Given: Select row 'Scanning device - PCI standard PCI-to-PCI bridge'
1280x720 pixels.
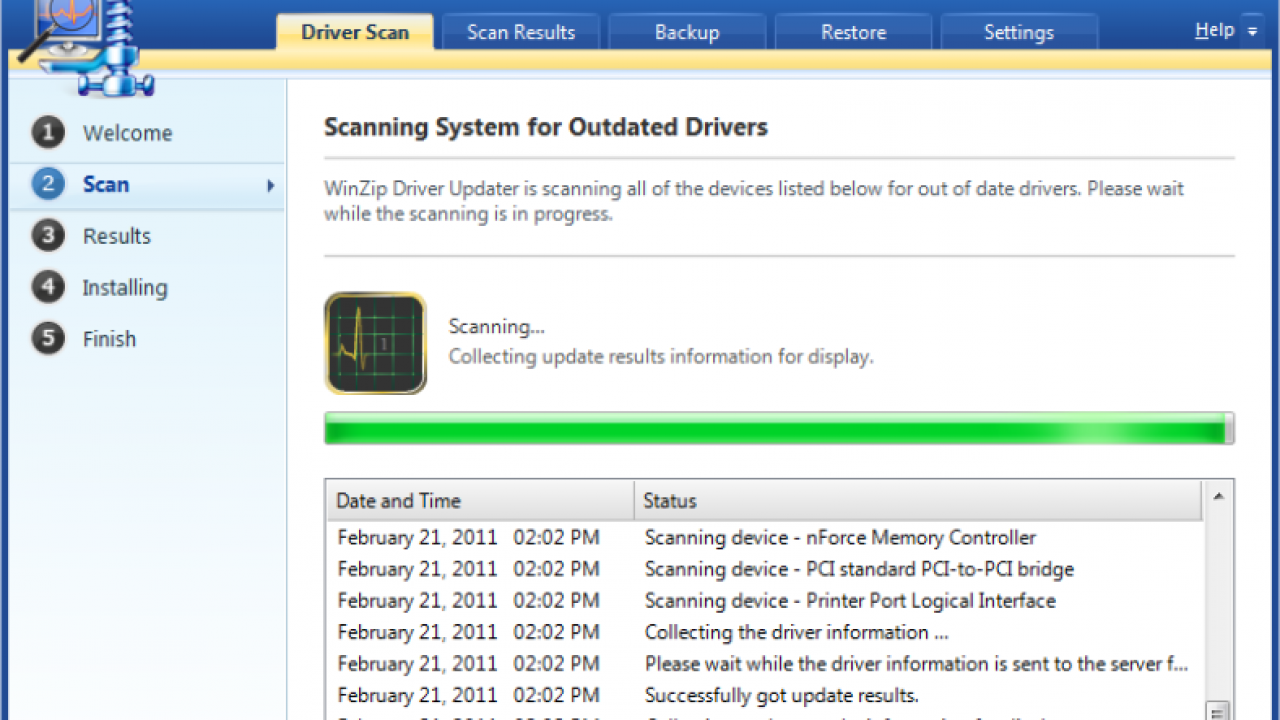Looking at the screenshot, I should pyautogui.click(x=766, y=569).
